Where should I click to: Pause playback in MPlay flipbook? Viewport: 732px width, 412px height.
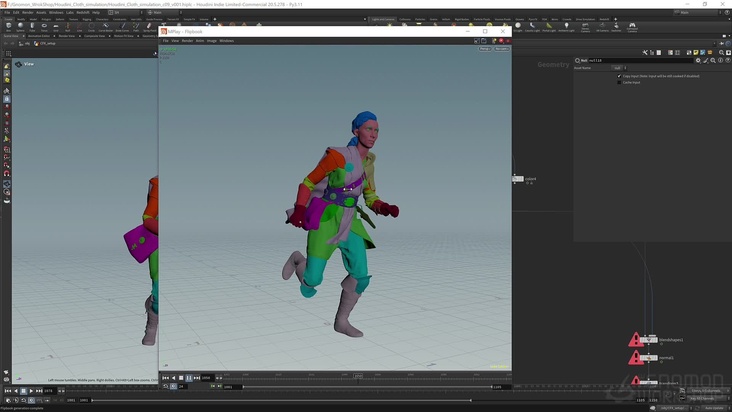(x=189, y=377)
